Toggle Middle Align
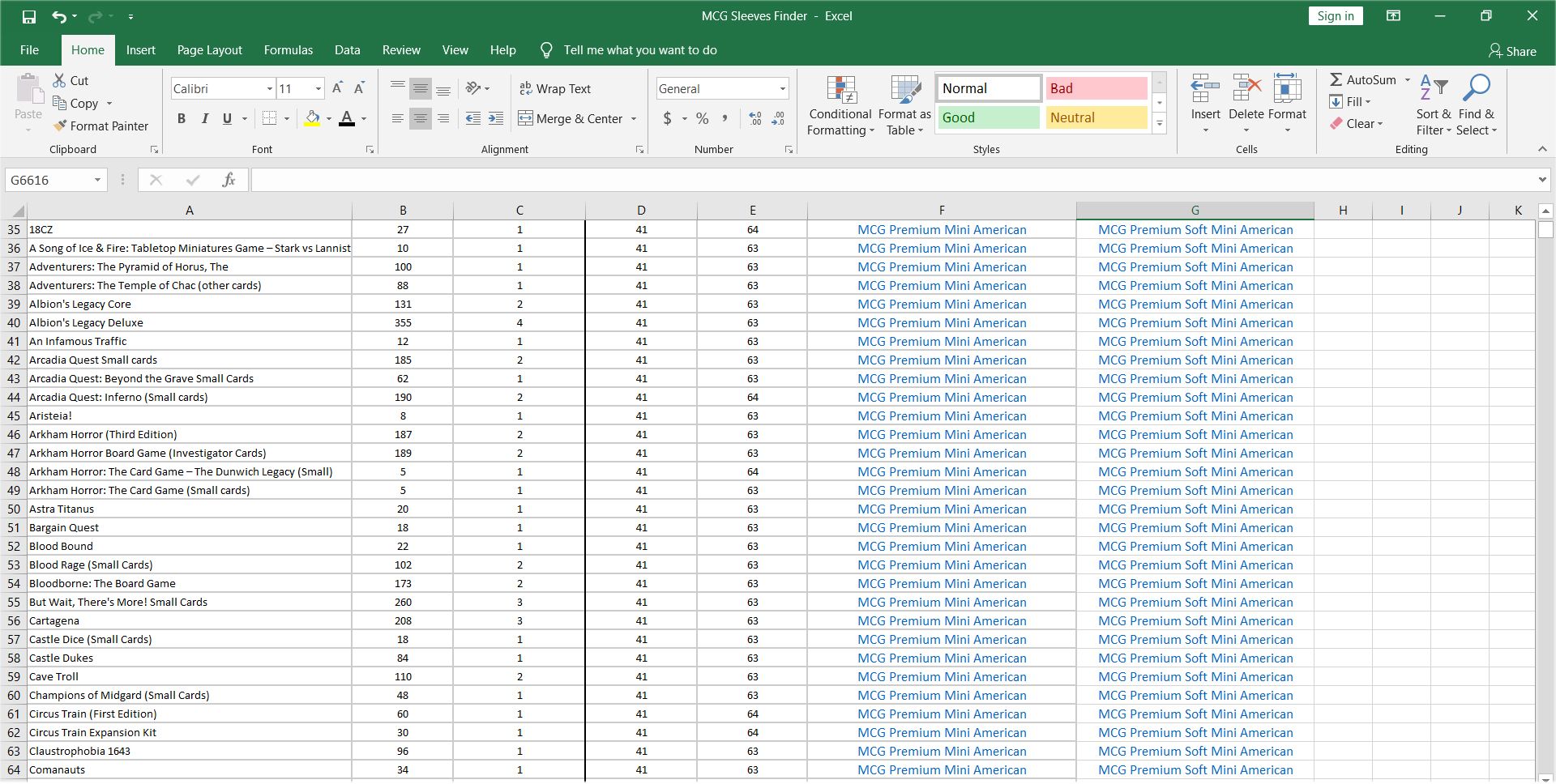1556x784 pixels. (420, 88)
